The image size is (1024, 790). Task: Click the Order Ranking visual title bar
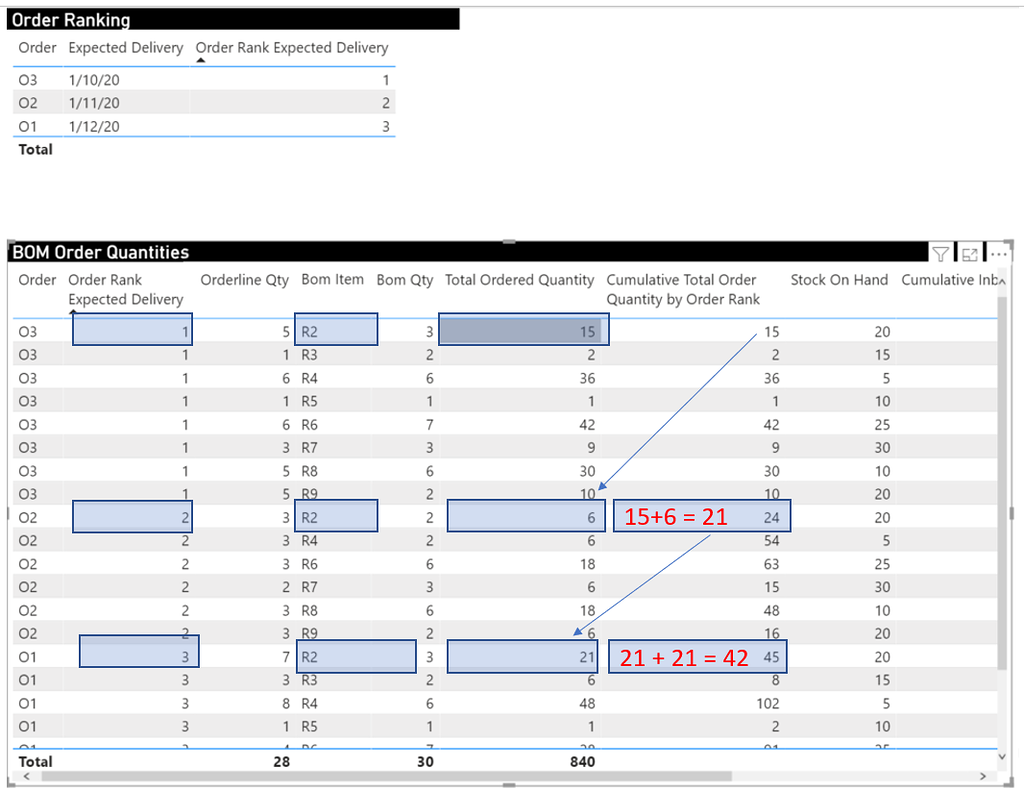coord(230,19)
